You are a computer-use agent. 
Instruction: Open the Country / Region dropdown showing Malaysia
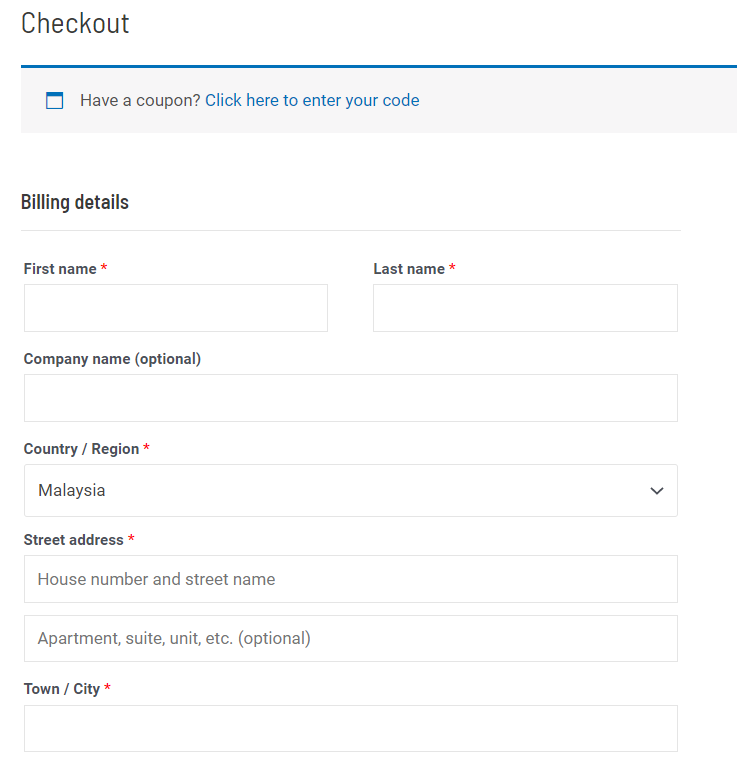350,491
